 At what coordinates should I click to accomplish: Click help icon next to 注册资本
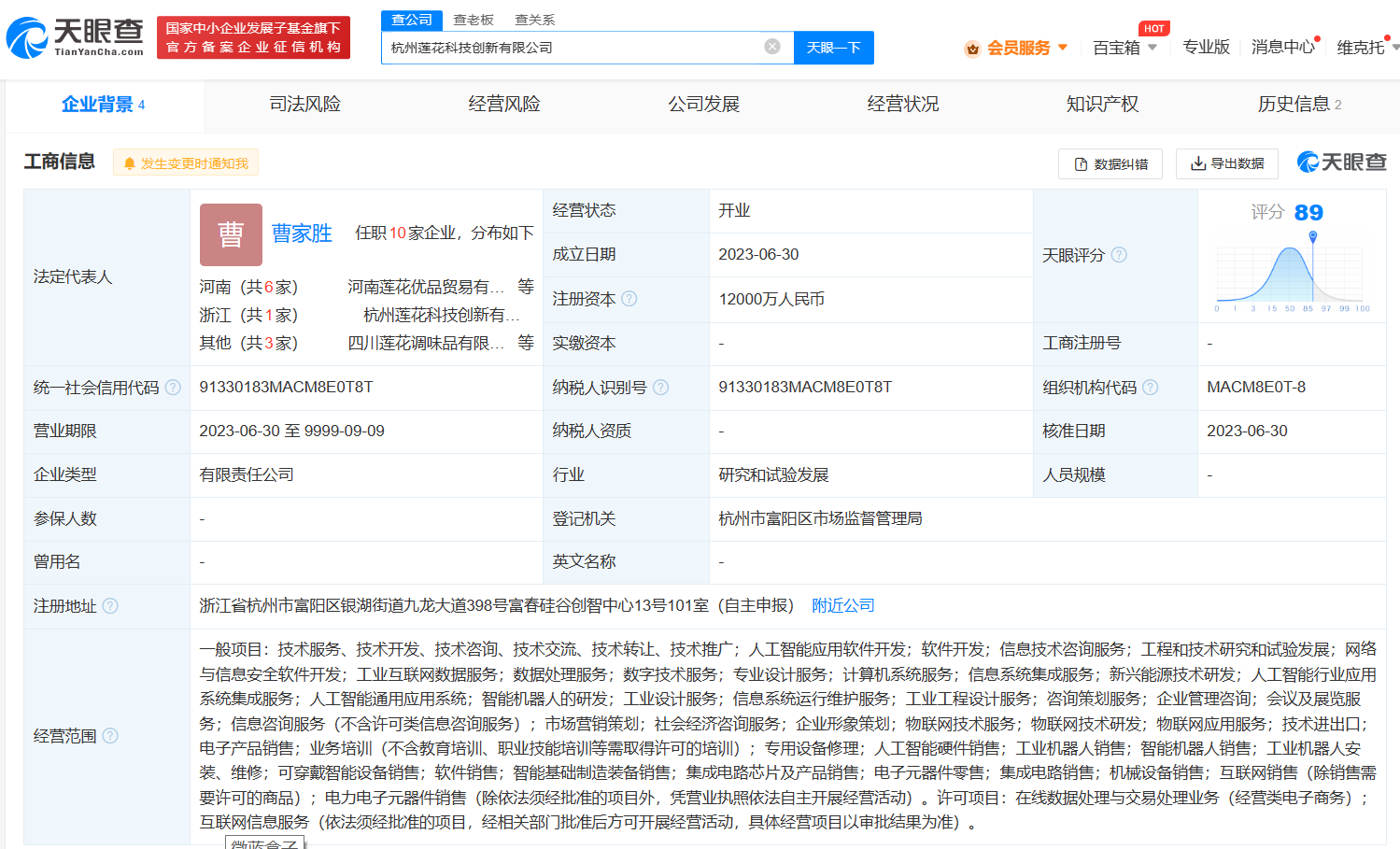point(629,299)
